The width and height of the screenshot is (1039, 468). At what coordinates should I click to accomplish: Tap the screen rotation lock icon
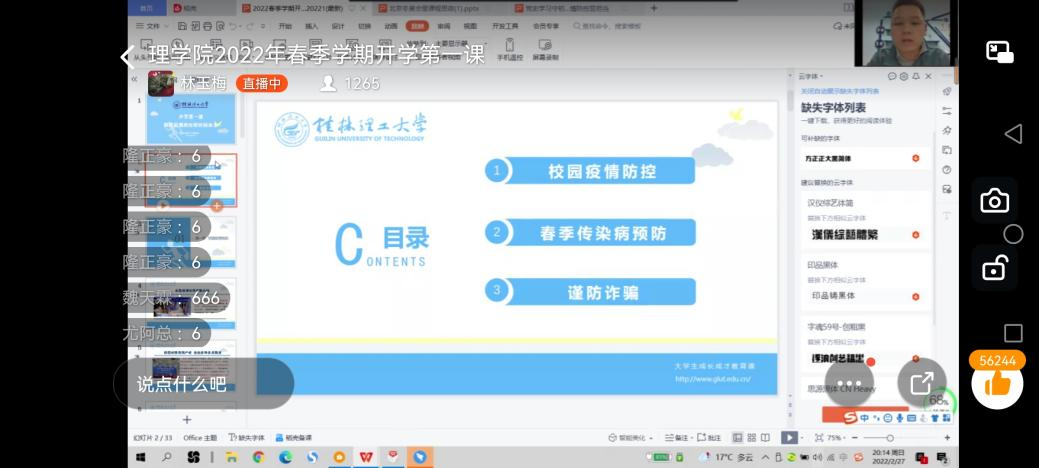point(994,268)
